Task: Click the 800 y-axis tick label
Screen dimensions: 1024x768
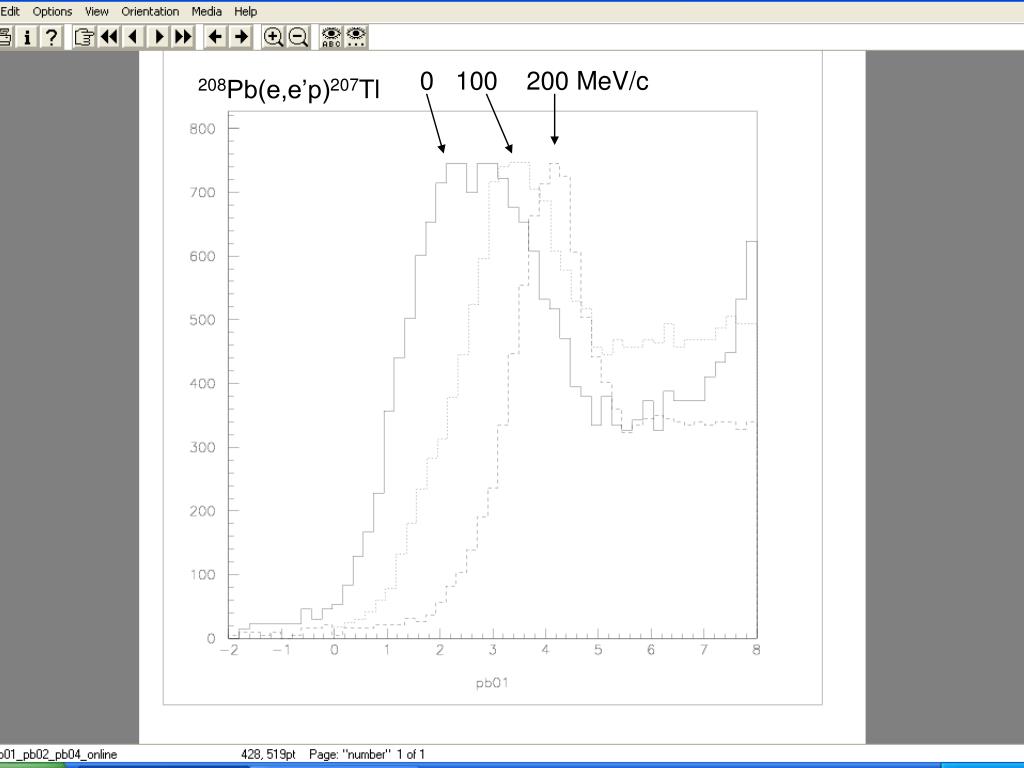Action: click(x=202, y=129)
